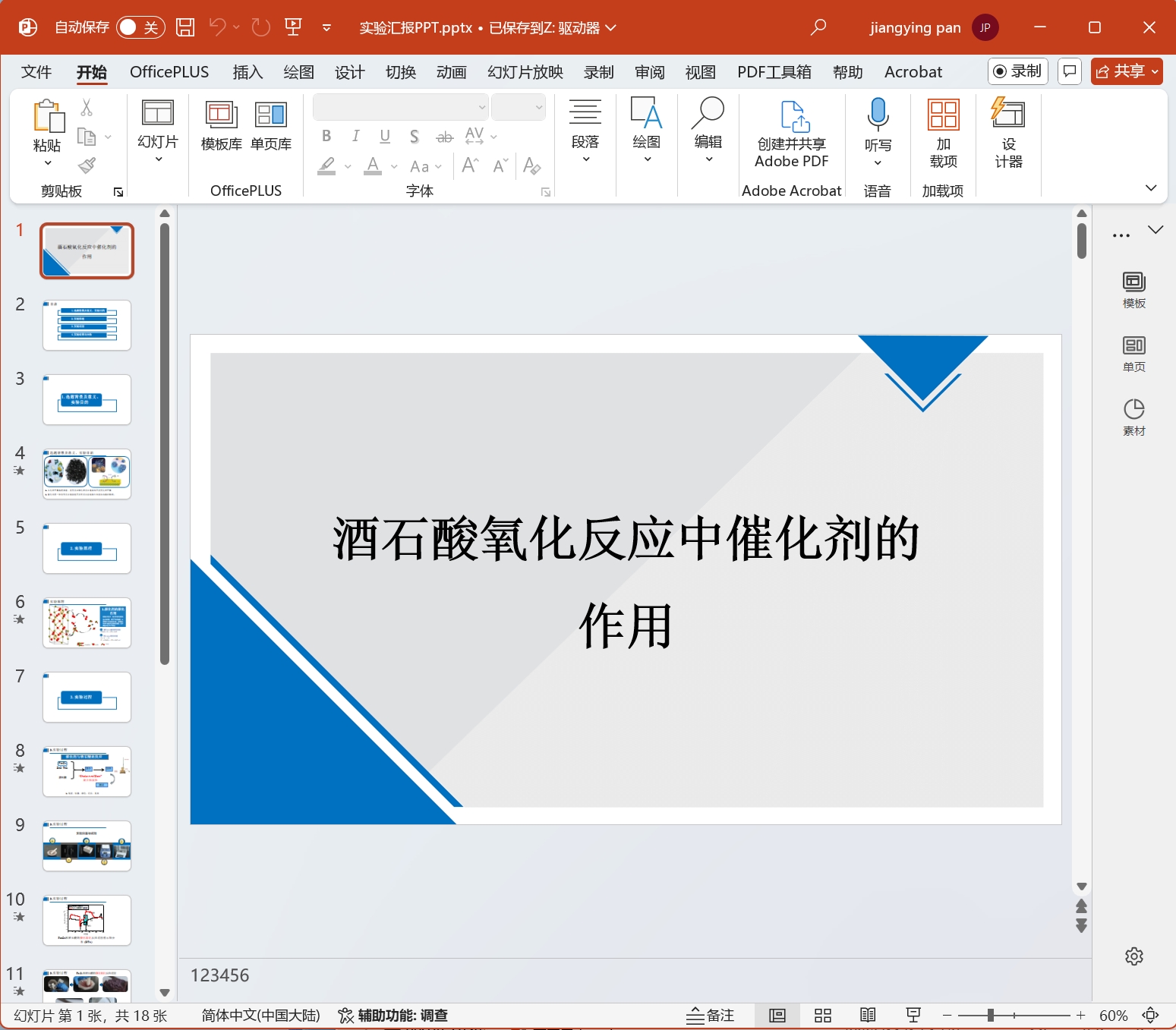Collapse the ribbon with the chevron
The height and width of the screenshot is (1030, 1176).
(1152, 187)
